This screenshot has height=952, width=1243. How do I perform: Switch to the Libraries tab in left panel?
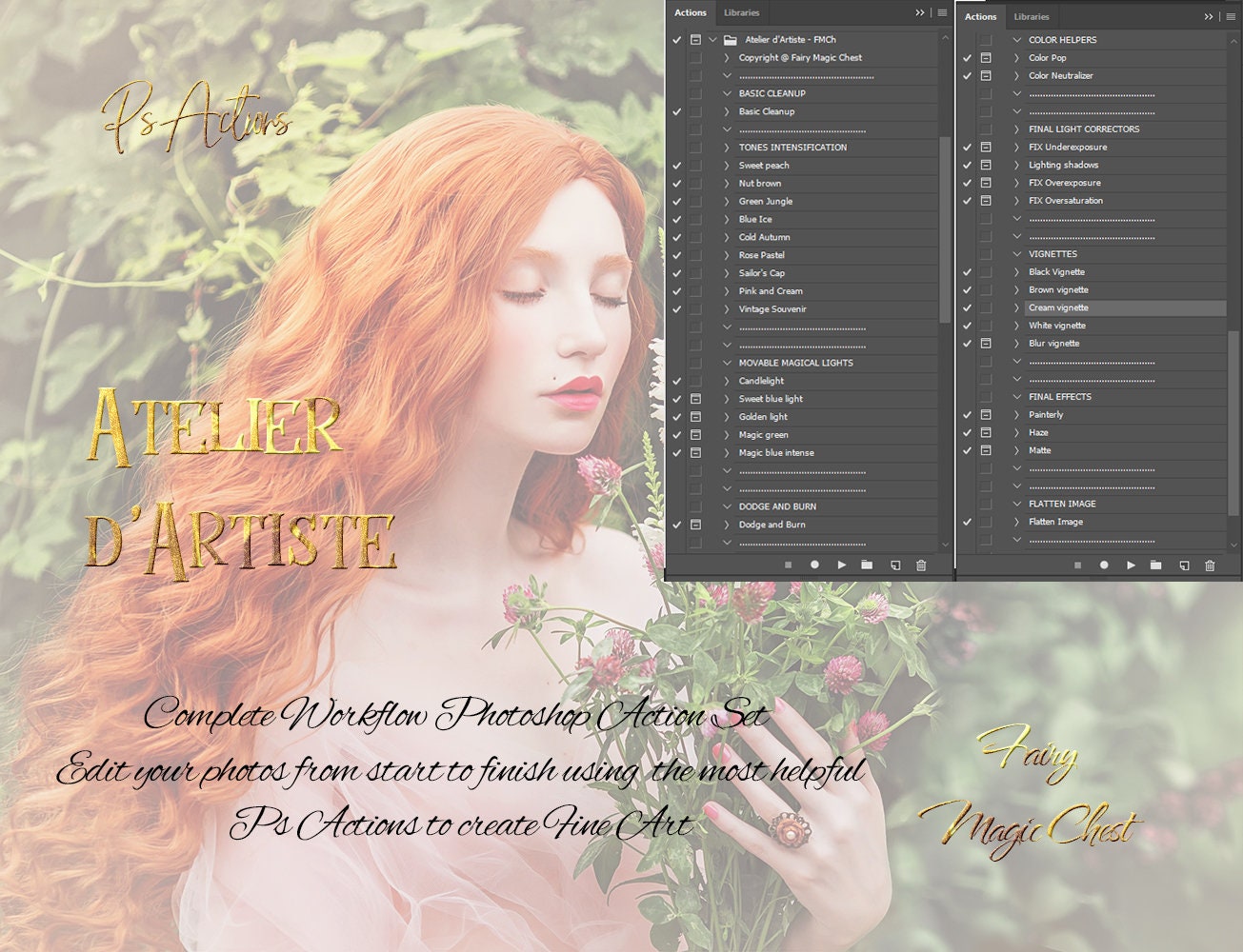741,12
